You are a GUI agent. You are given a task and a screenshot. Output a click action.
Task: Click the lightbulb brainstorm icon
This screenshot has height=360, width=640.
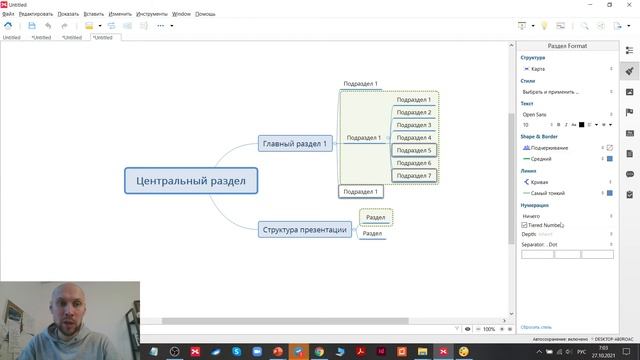[544, 26]
